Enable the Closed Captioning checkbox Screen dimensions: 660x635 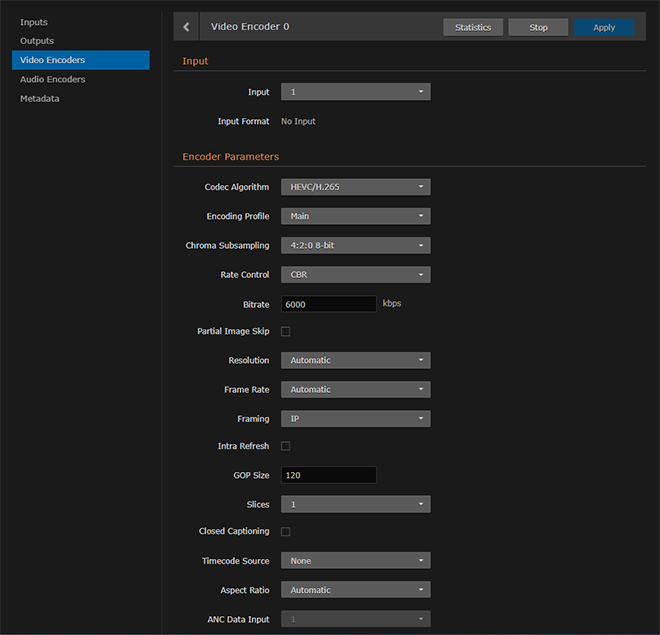(286, 532)
